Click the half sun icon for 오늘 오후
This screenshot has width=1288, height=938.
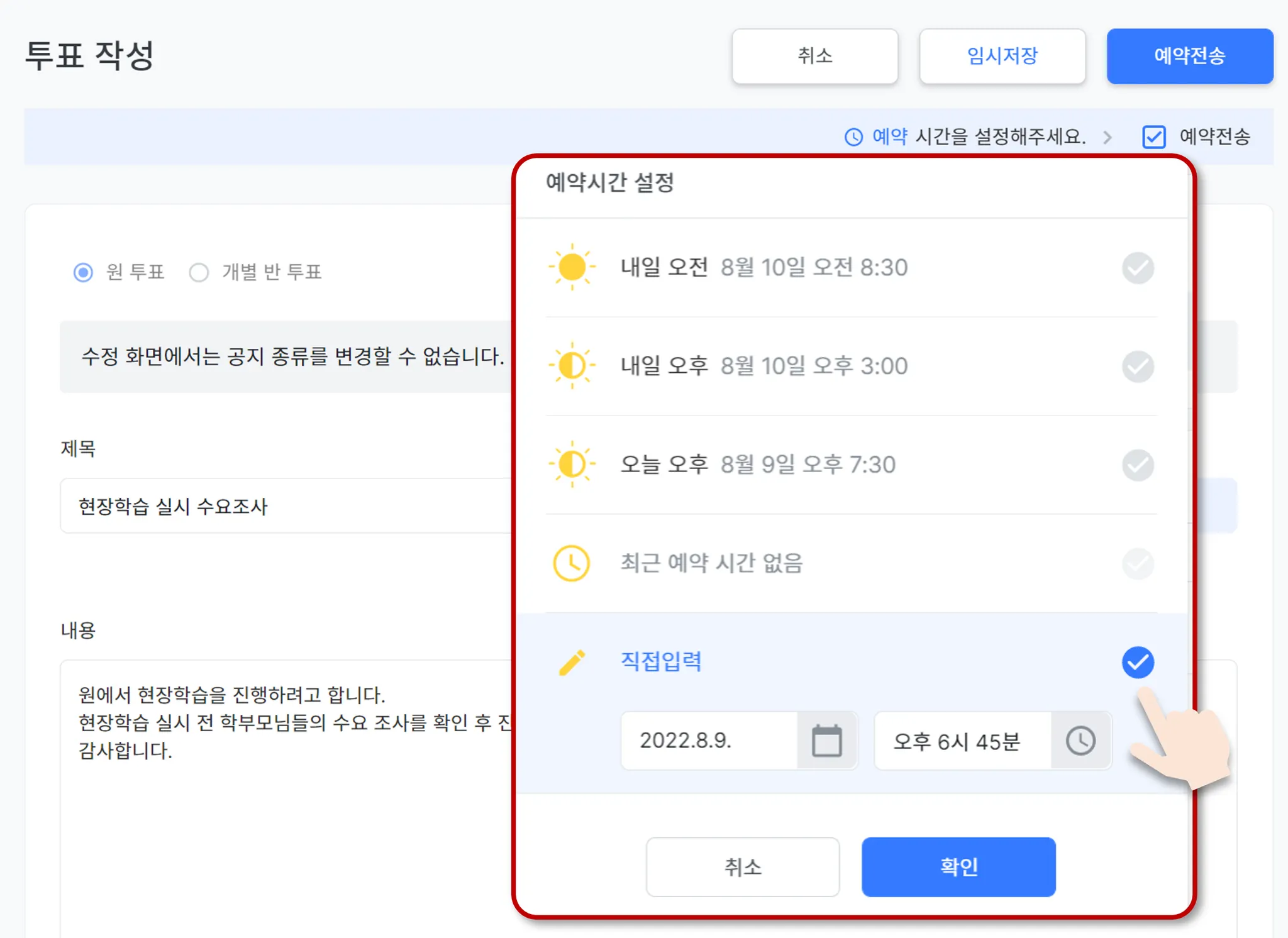pos(572,465)
